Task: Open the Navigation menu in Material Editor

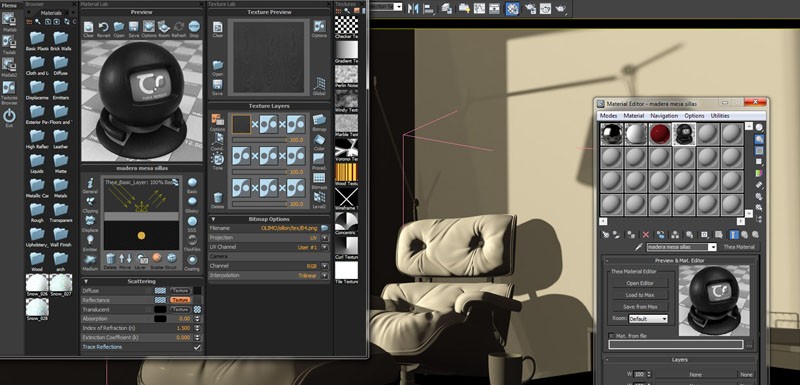Action: point(664,116)
